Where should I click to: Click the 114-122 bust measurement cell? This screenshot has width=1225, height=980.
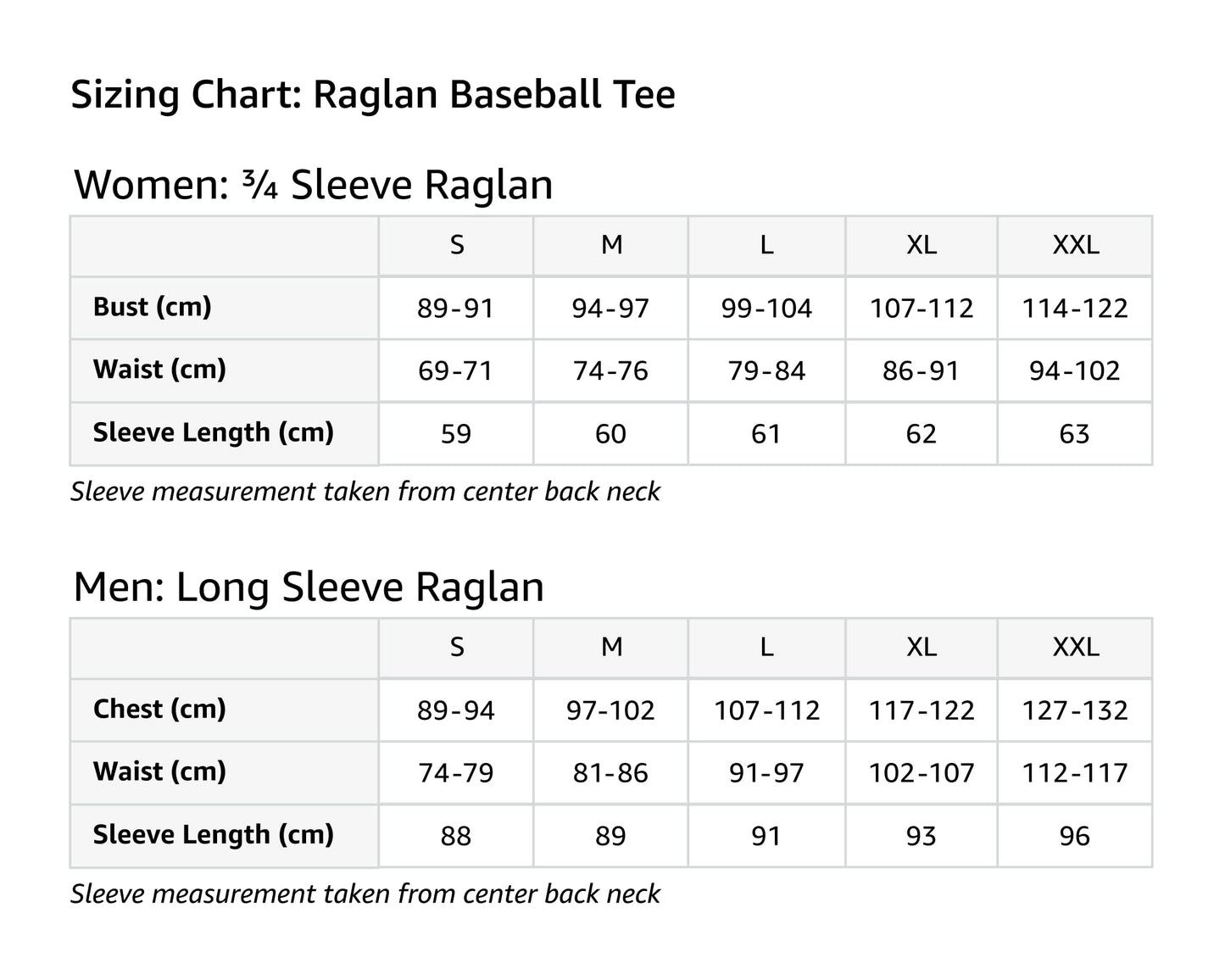tap(1075, 309)
